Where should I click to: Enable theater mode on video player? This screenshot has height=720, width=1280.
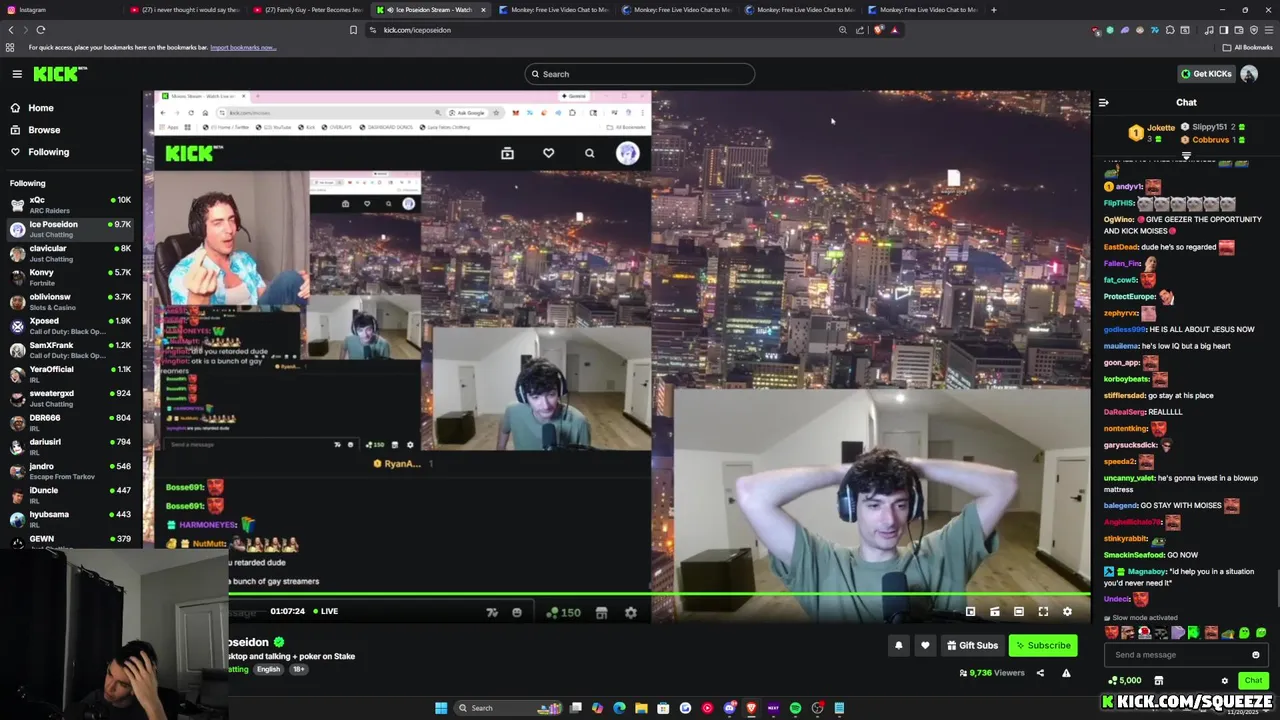click(1019, 611)
